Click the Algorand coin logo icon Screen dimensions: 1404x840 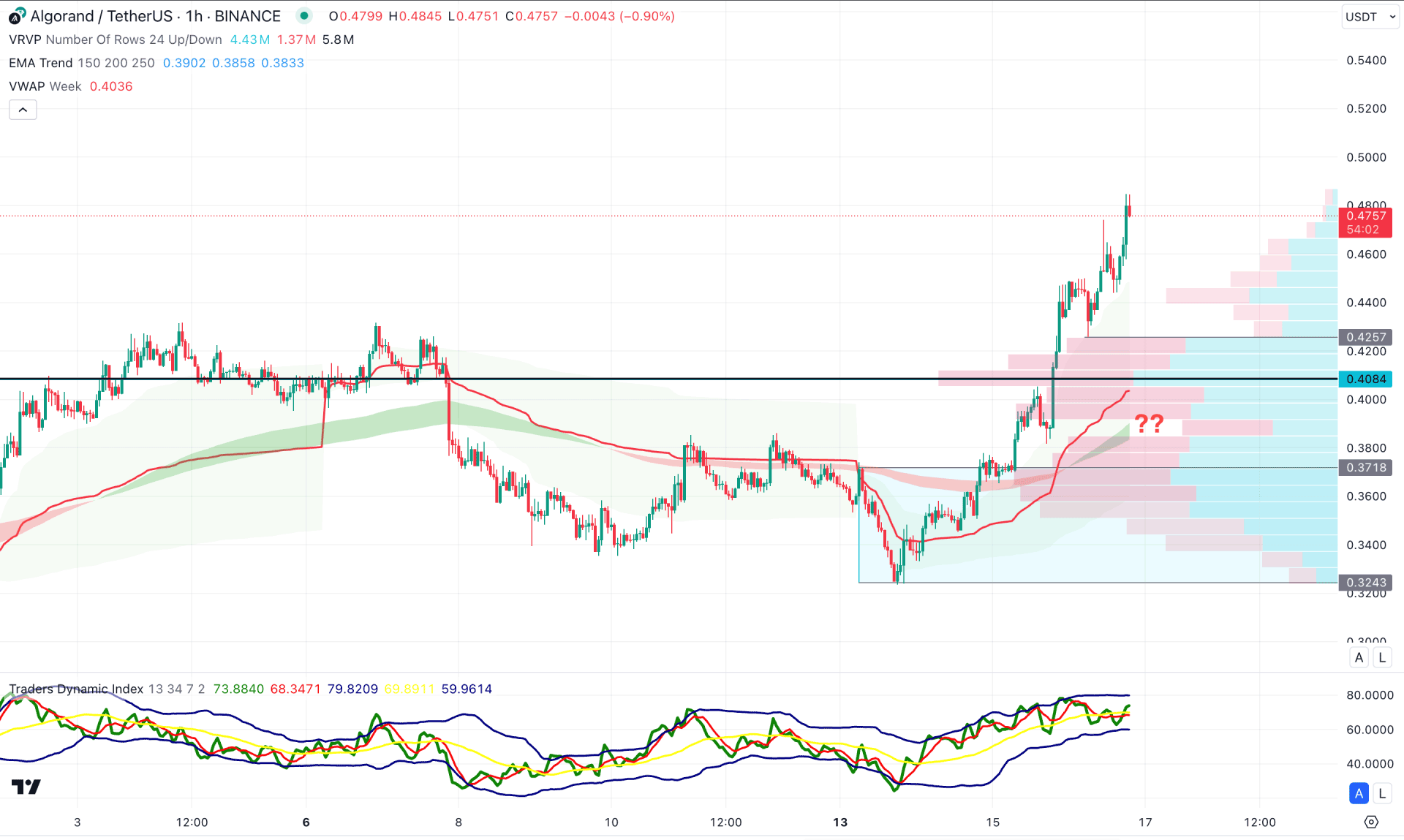point(16,16)
